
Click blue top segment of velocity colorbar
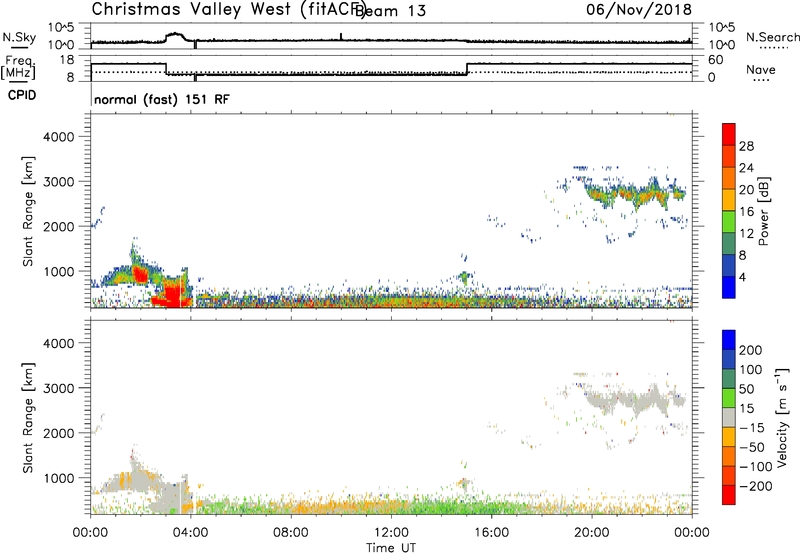729,340
